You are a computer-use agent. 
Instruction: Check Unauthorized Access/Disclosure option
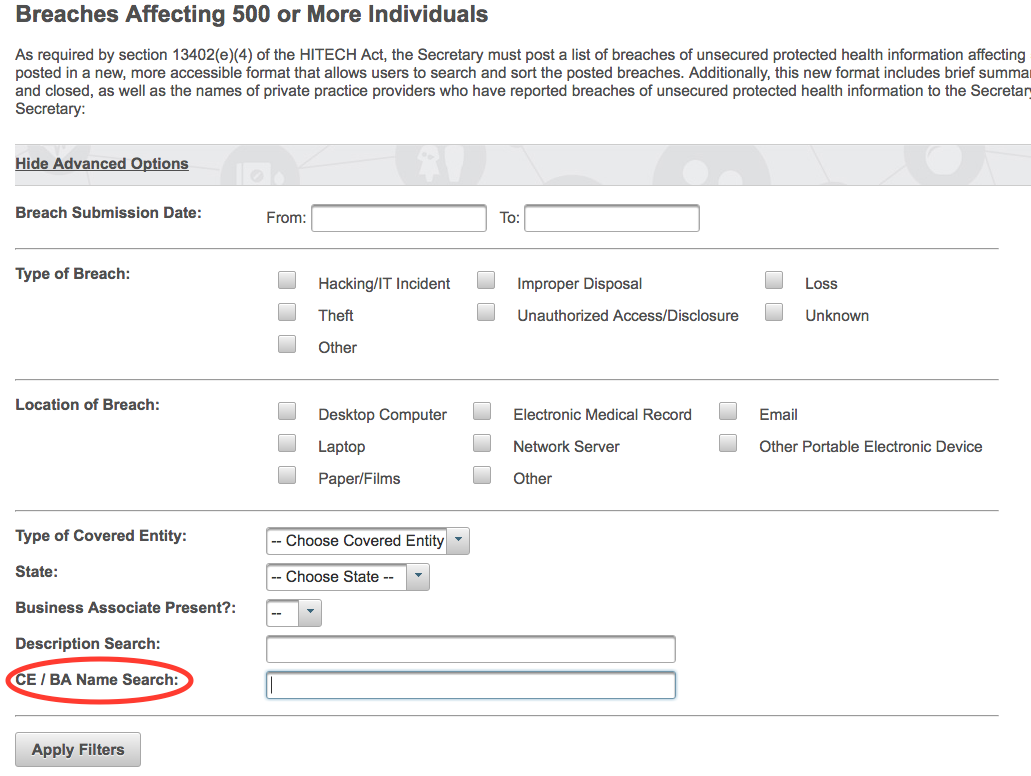tap(486, 313)
